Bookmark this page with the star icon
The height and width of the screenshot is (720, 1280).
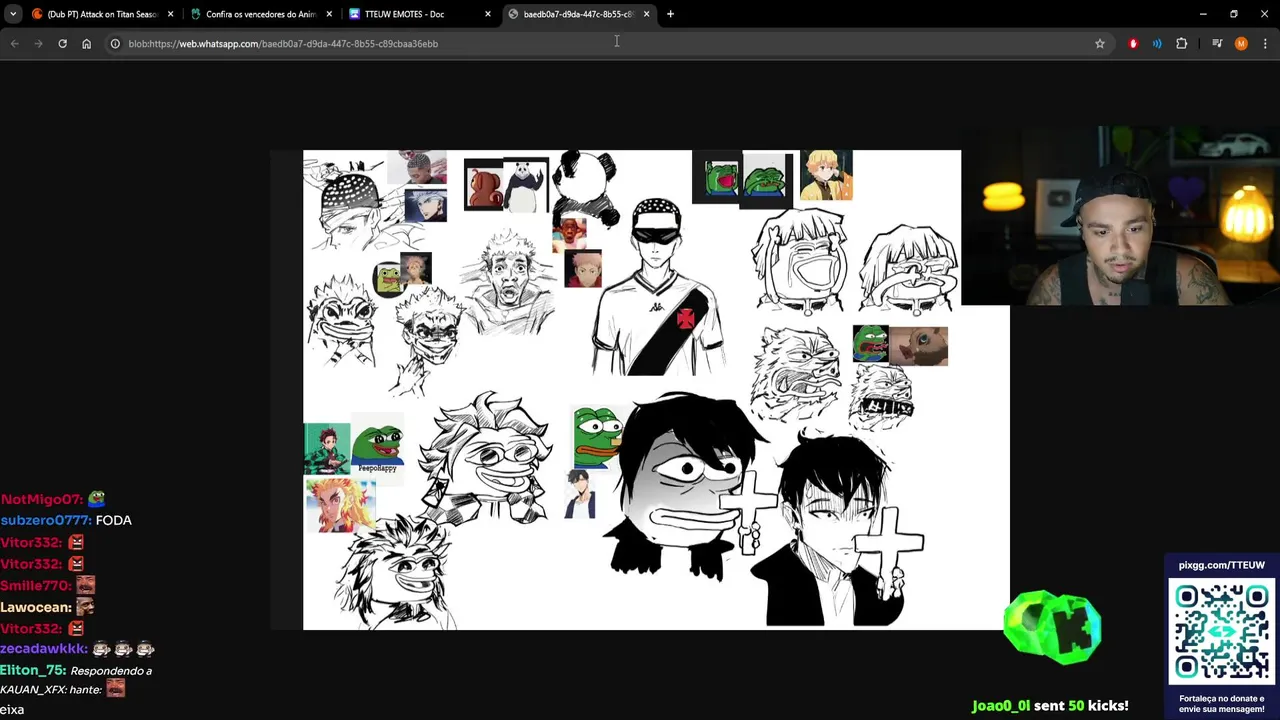[x=1100, y=44]
